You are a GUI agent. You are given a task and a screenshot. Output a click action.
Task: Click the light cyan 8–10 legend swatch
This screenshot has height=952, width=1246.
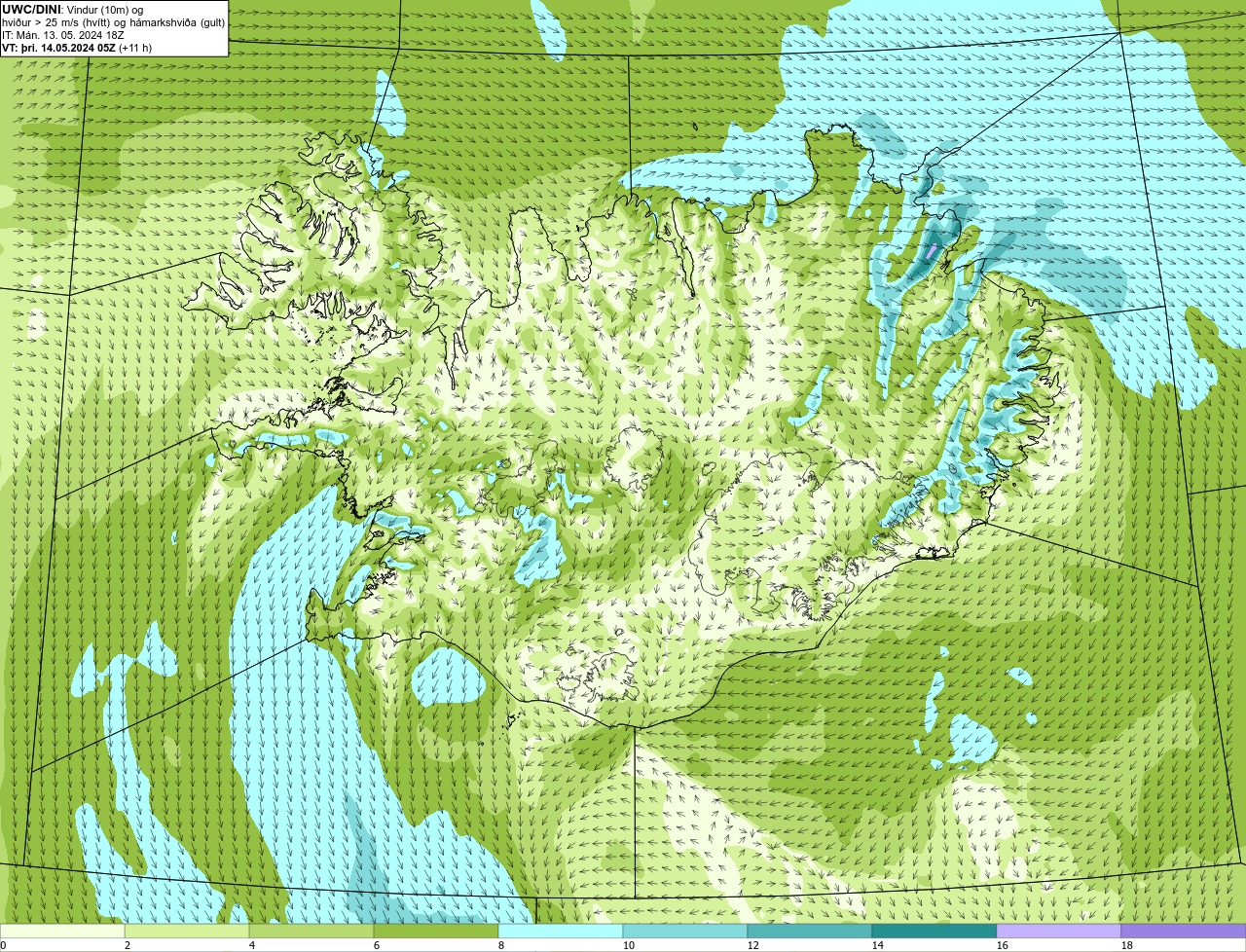click(561, 931)
